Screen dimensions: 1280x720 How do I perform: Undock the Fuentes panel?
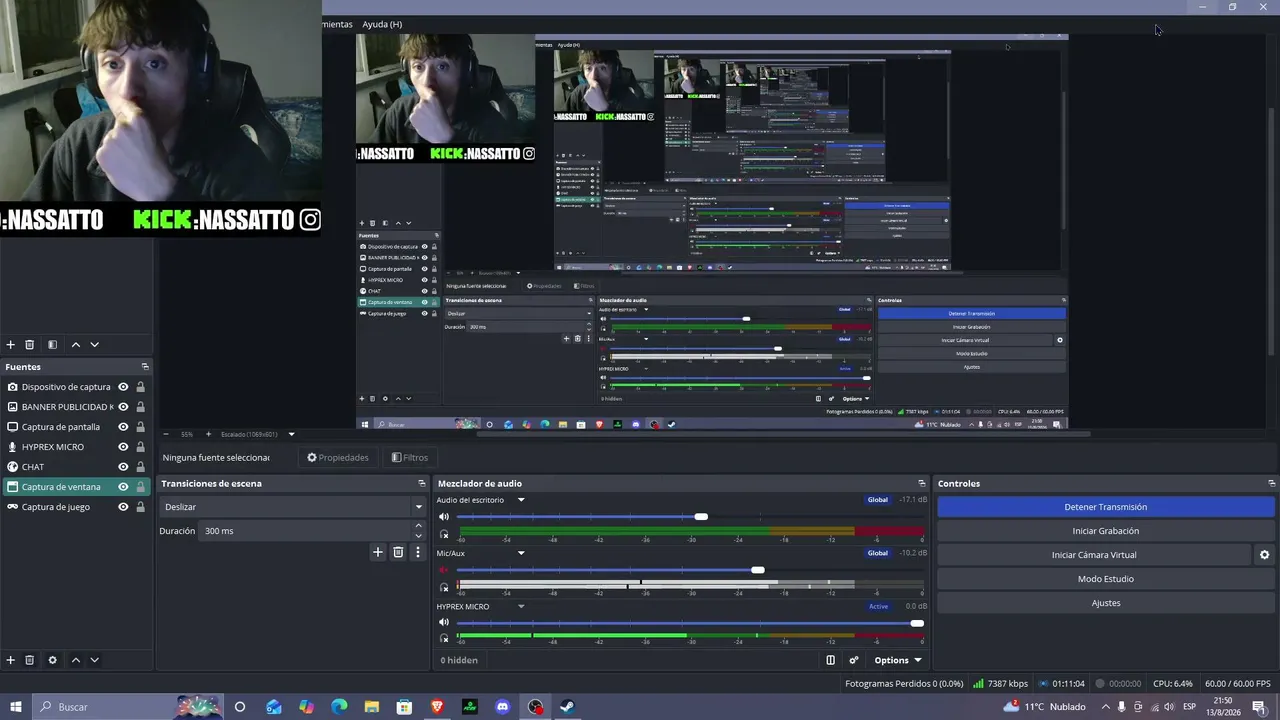pos(145,367)
